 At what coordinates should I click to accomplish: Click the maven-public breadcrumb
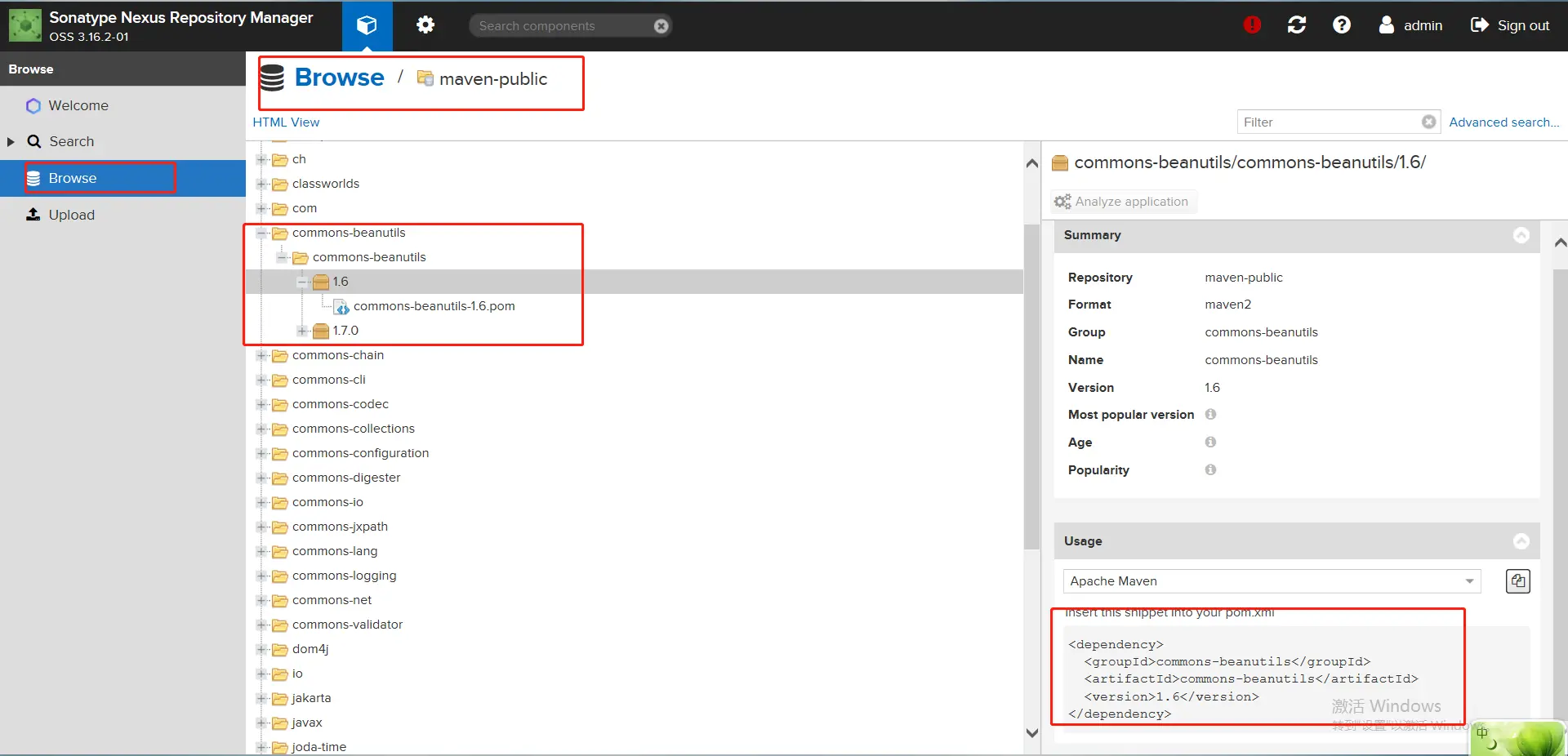[493, 78]
